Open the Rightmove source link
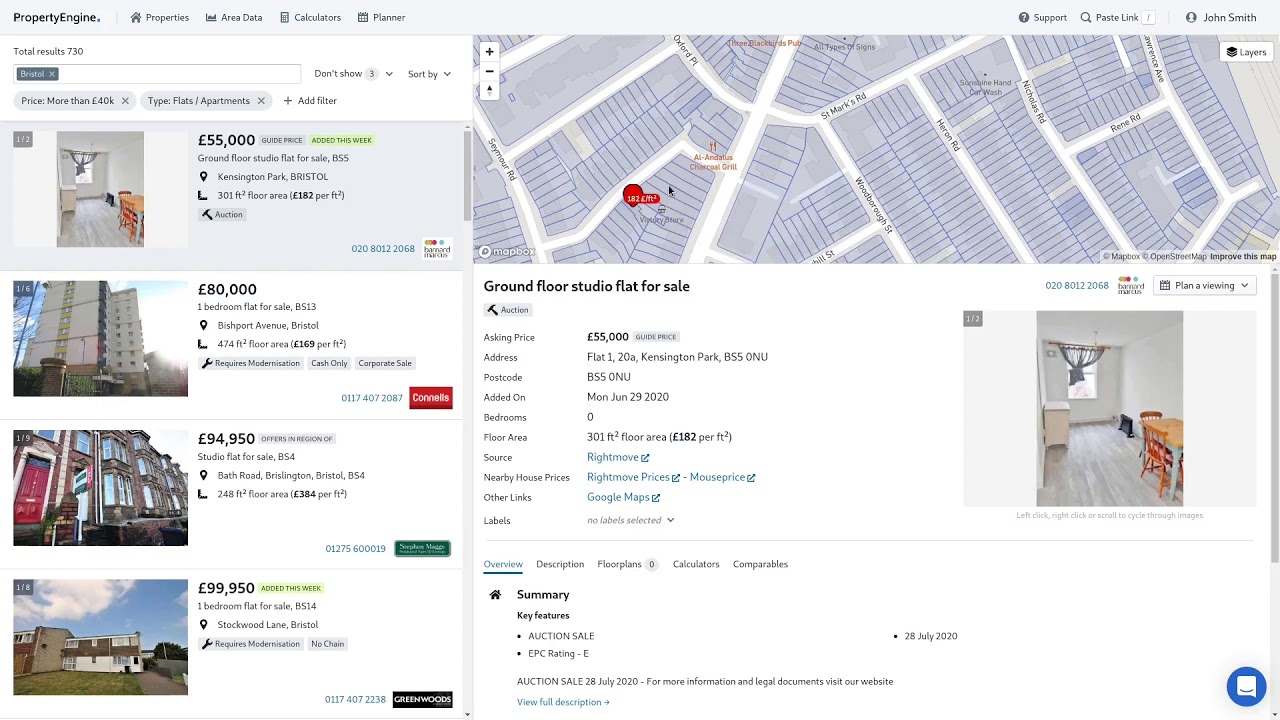This screenshot has height=720, width=1280. [618, 457]
